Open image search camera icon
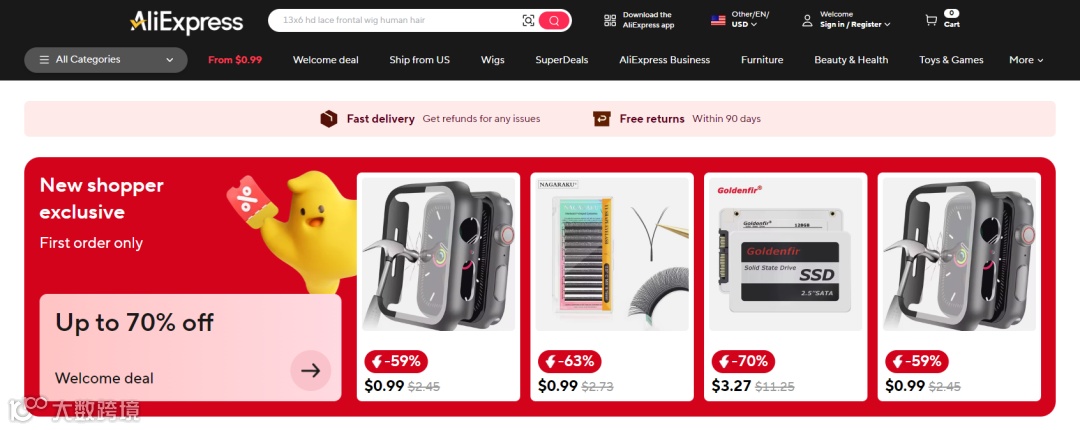 click(528, 21)
